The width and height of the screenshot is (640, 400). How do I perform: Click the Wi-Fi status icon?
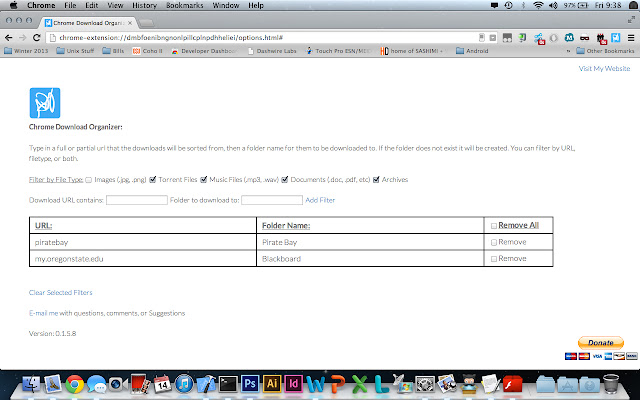[538, 5]
